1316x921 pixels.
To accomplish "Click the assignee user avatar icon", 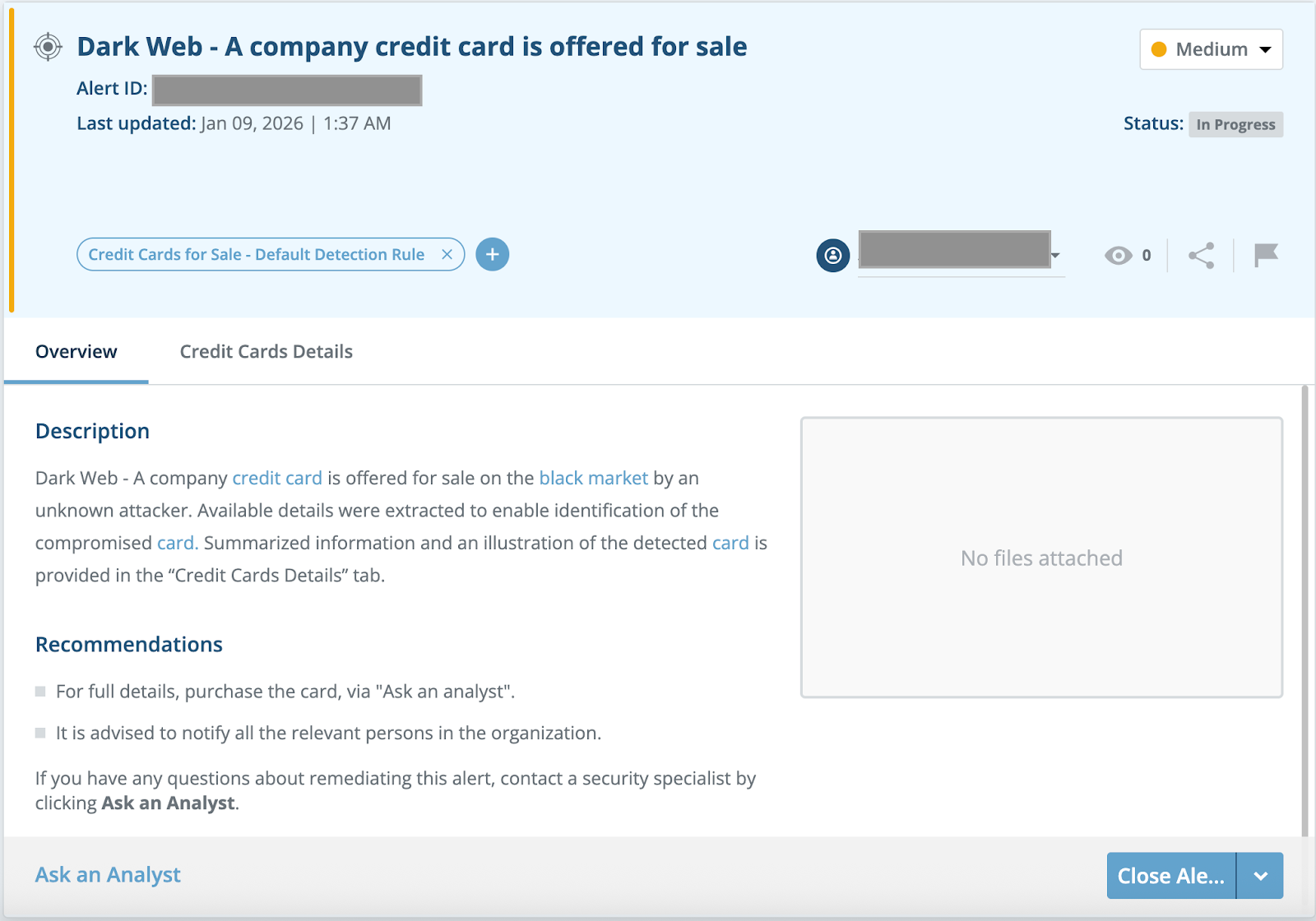I will (832, 255).
